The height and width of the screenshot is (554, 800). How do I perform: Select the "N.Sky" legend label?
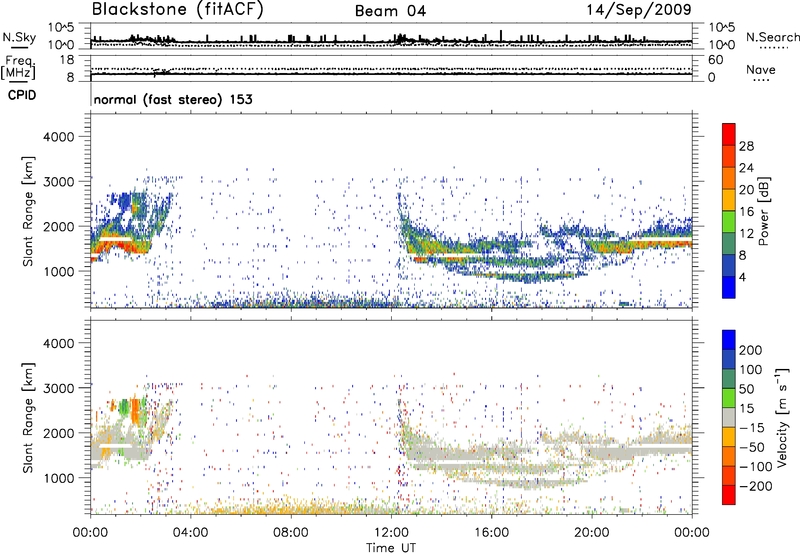[19, 37]
